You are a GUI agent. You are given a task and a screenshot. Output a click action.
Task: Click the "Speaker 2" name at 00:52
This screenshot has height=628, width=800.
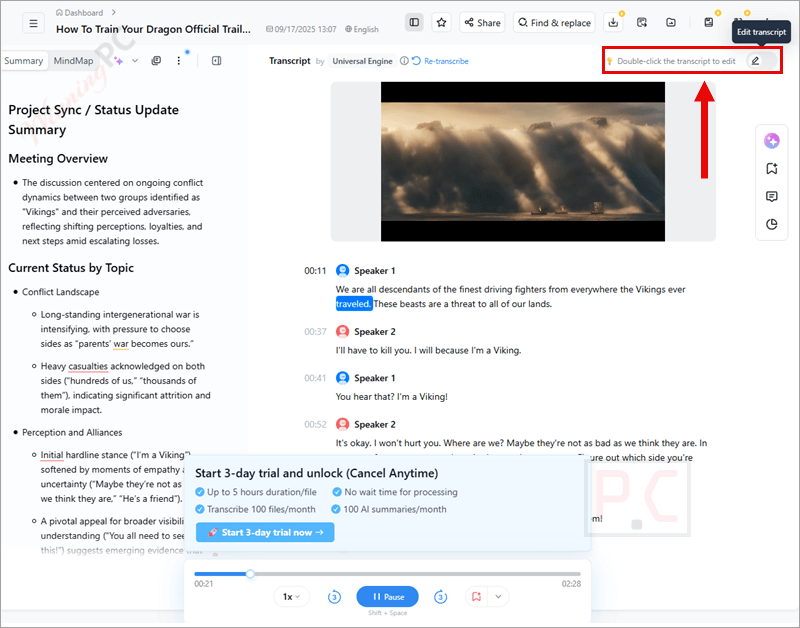pyautogui.click(x=374, y=424)
